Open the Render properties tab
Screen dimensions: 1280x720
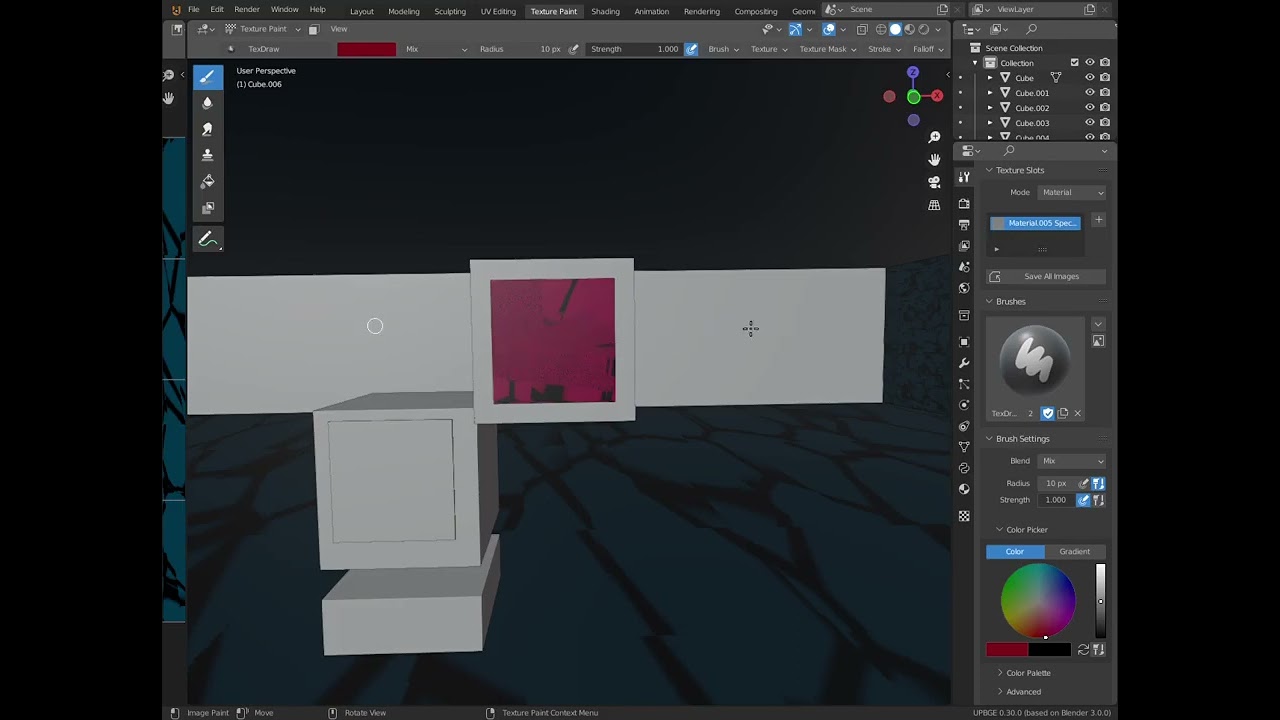coord(964,204)
